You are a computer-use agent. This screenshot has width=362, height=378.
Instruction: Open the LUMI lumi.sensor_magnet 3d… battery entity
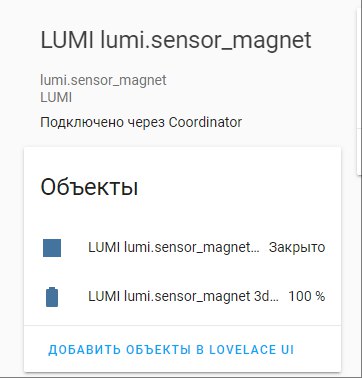click(x=182, y=296)
